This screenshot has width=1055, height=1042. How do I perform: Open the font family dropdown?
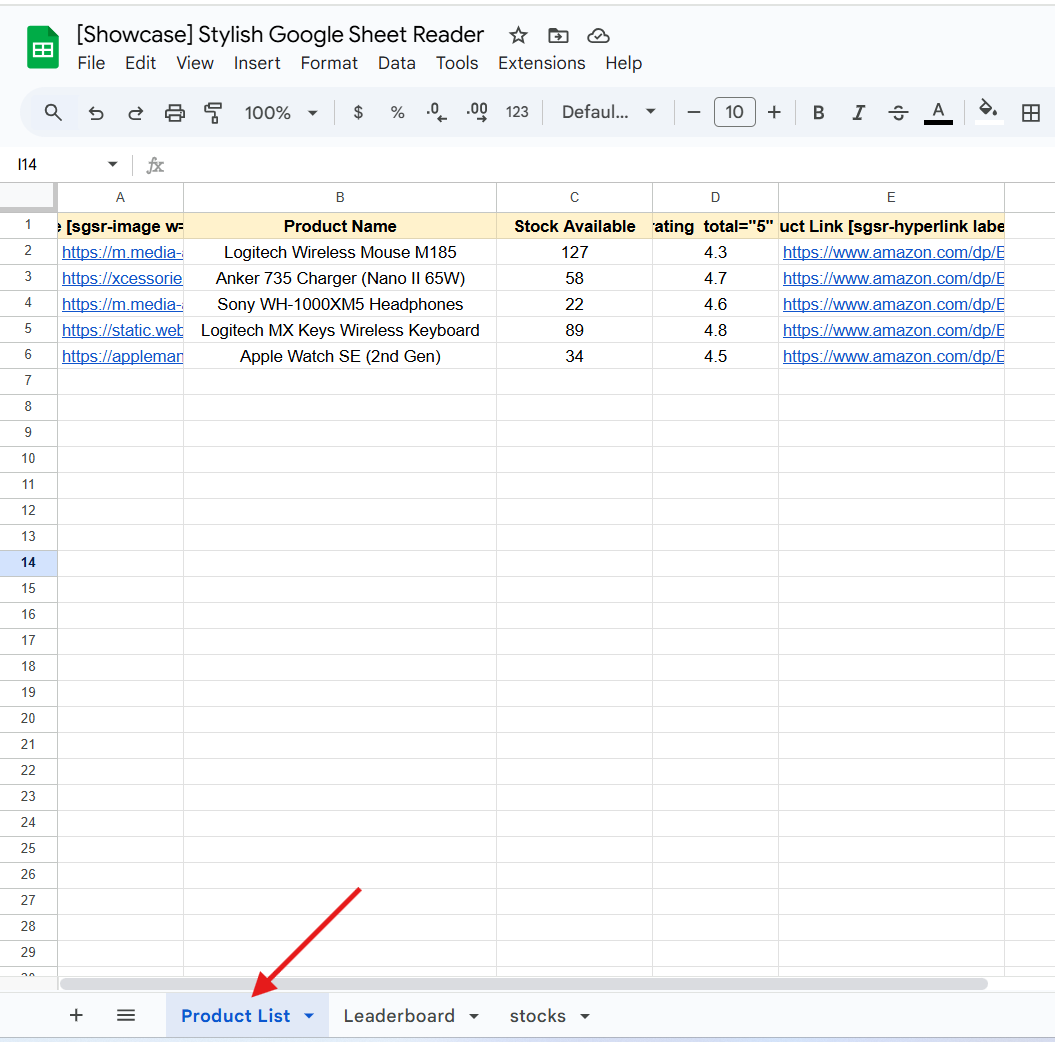pos(608,112)
